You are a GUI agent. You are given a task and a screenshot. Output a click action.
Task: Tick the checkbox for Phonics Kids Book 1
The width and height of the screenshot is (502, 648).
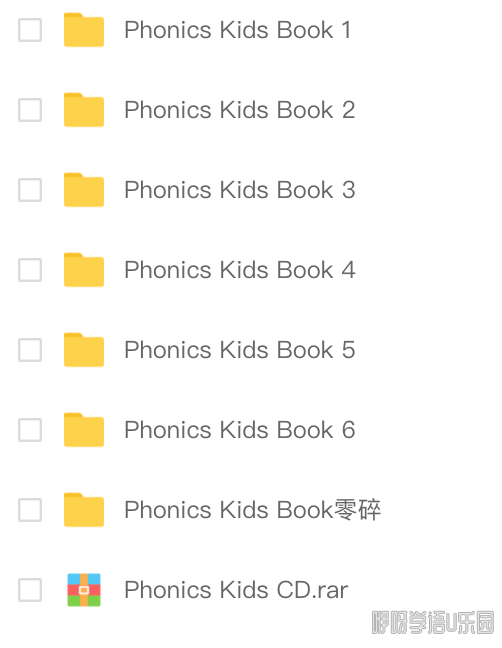30,30
